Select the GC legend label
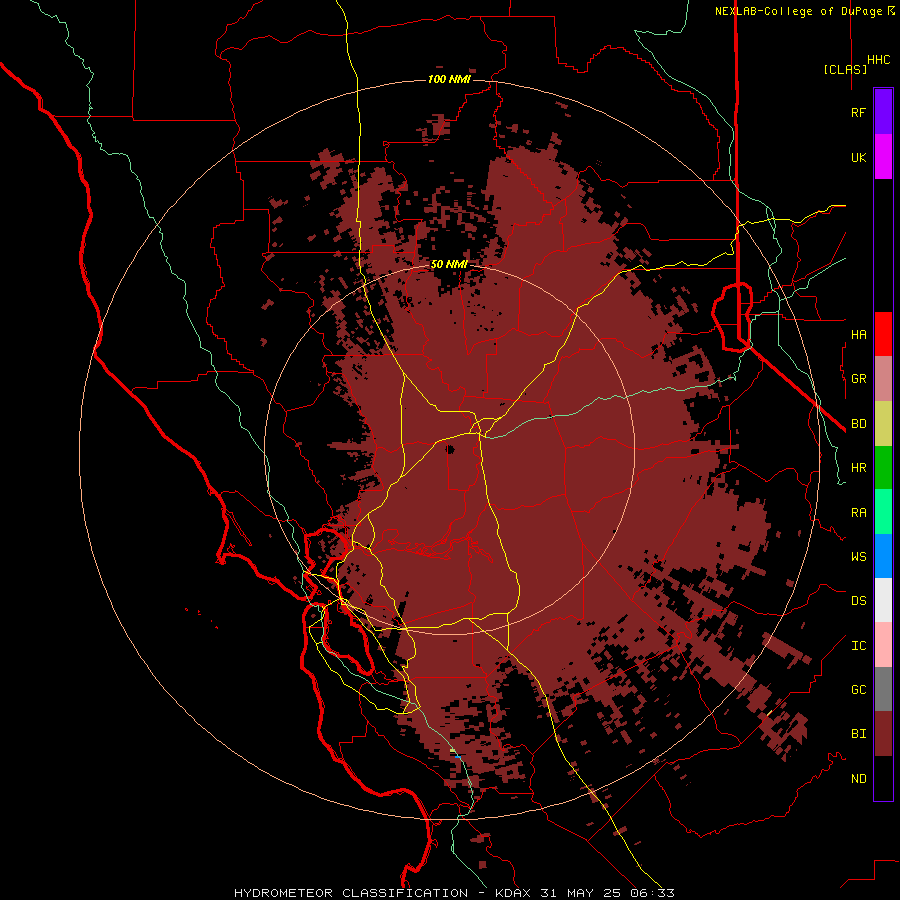The height and width of the screenshot is (900, 900). coord(858,689)
